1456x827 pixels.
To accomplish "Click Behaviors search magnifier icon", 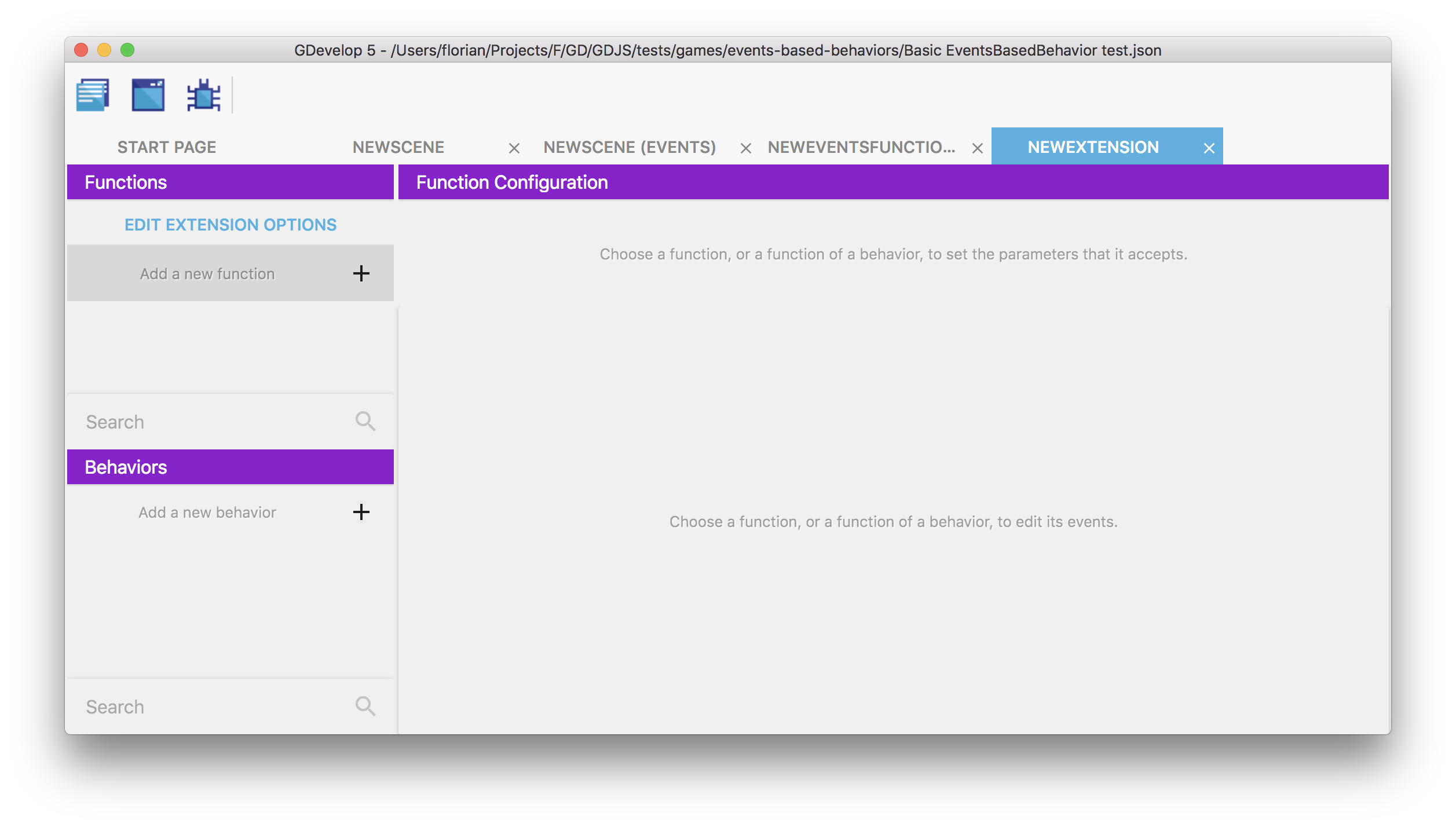I will pyautogui.click(x=365, y=707).
